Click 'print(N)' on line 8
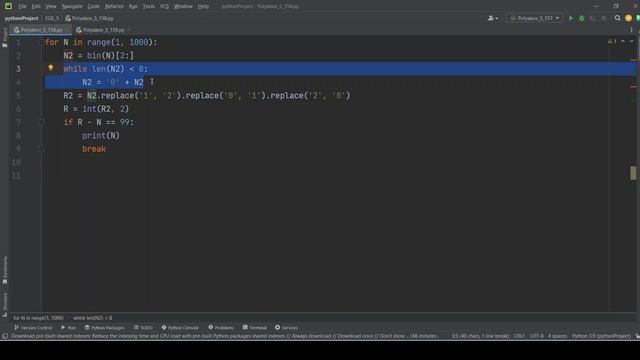 pos(101,136)
